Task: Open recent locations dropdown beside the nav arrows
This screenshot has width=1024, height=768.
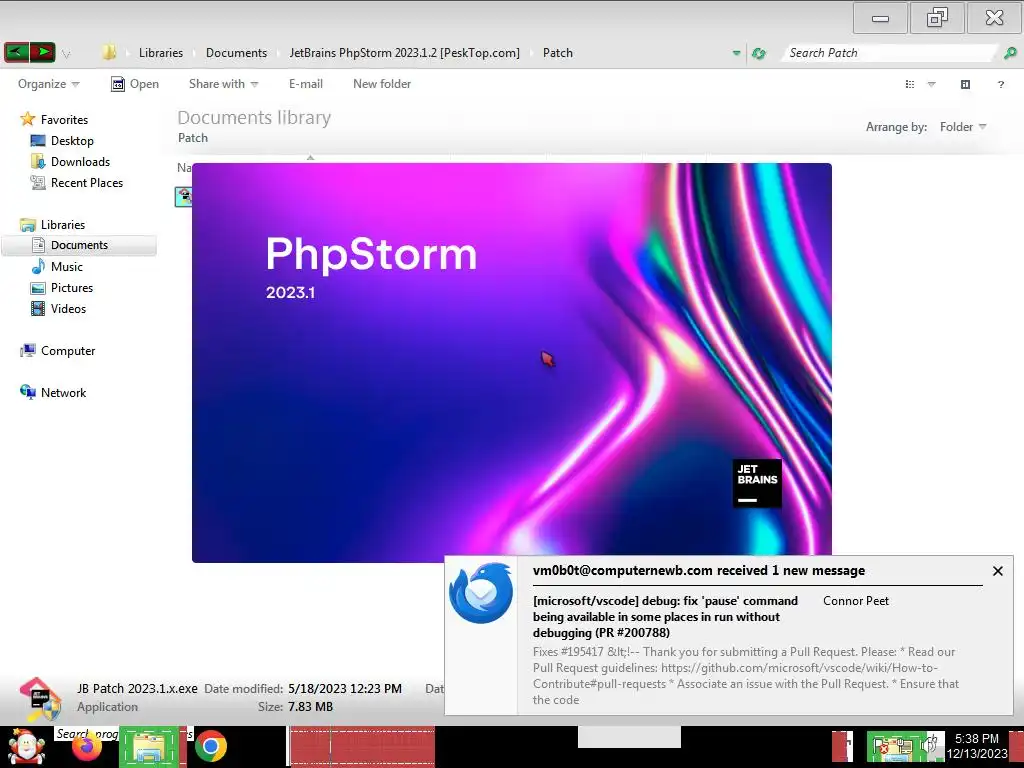Action: click(66, 54)
